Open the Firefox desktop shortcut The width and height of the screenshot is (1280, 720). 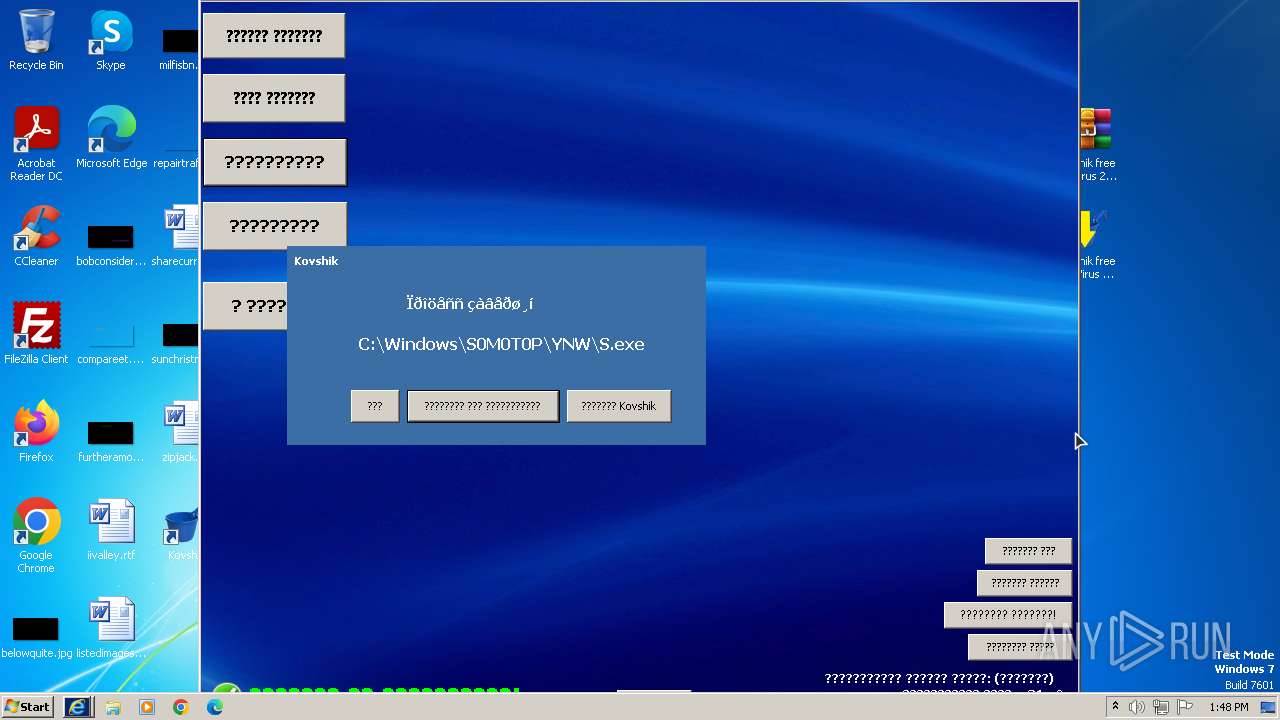click(x=36, y=431)
